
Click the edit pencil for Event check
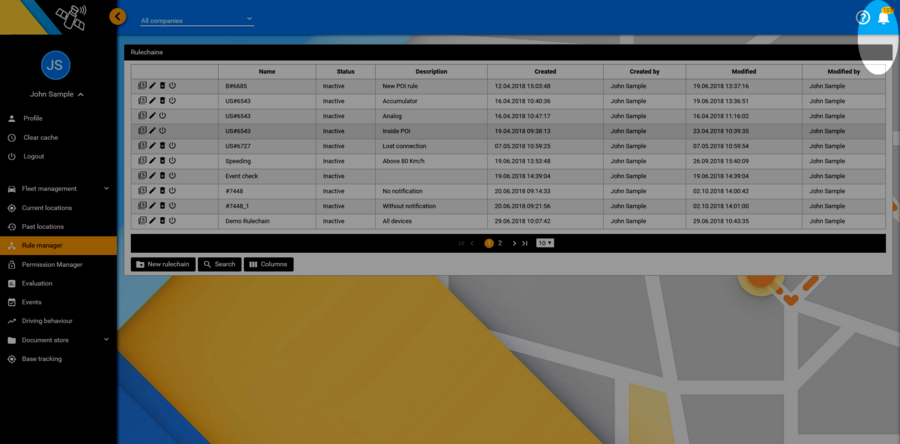tap(153, 176)
